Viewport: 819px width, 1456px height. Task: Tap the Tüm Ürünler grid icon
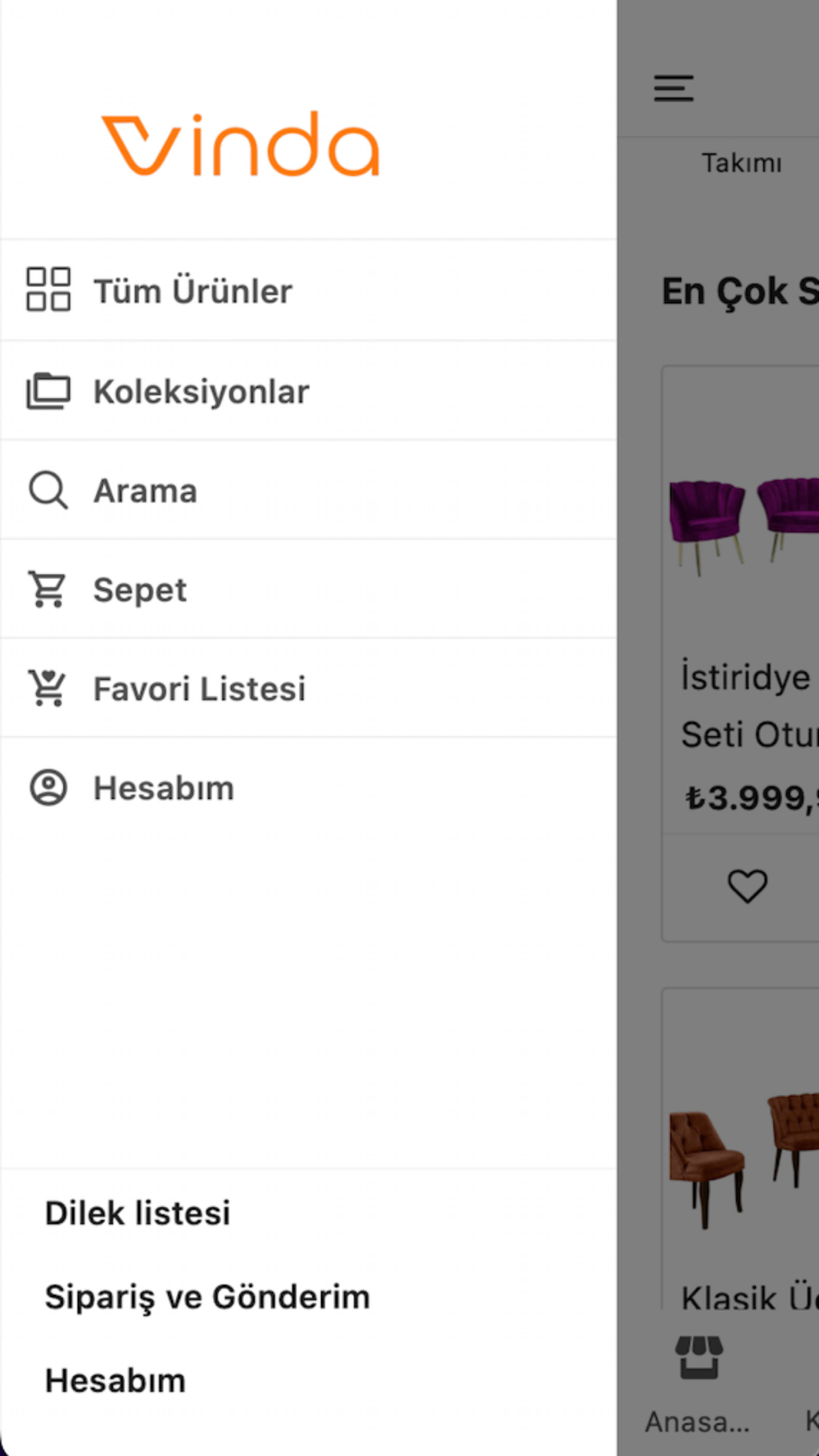pyautogui.click(x=48, y=290)
